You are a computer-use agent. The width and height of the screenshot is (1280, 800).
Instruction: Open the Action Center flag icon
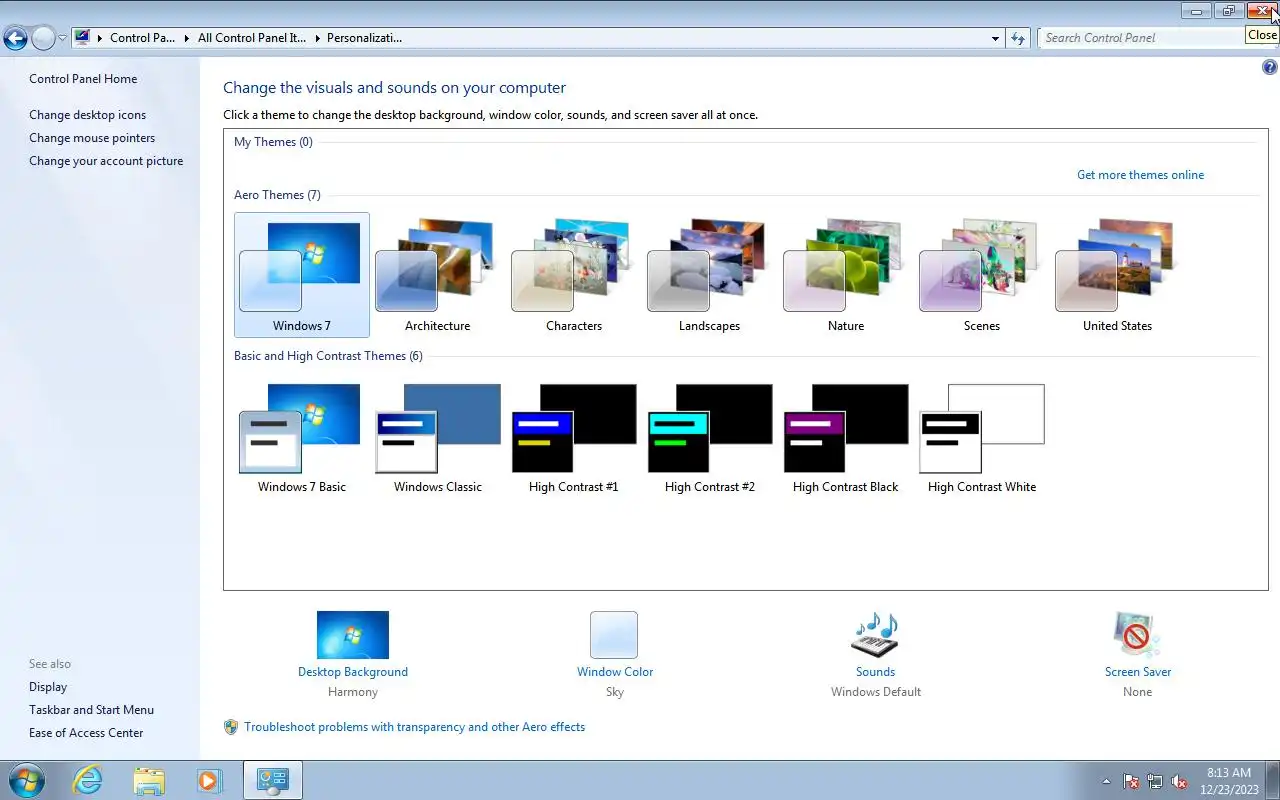pos(1131,782)
